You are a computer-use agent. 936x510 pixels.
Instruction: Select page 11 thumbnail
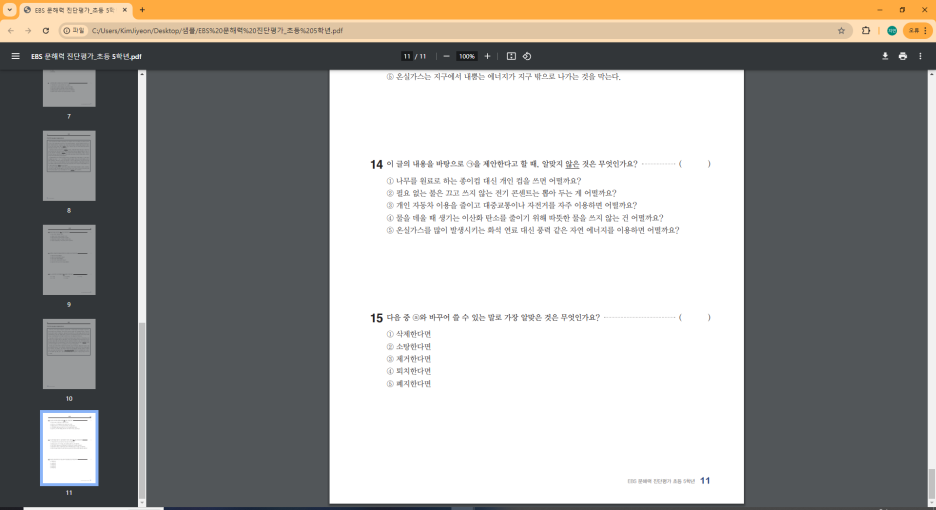[x=69, y=448]
